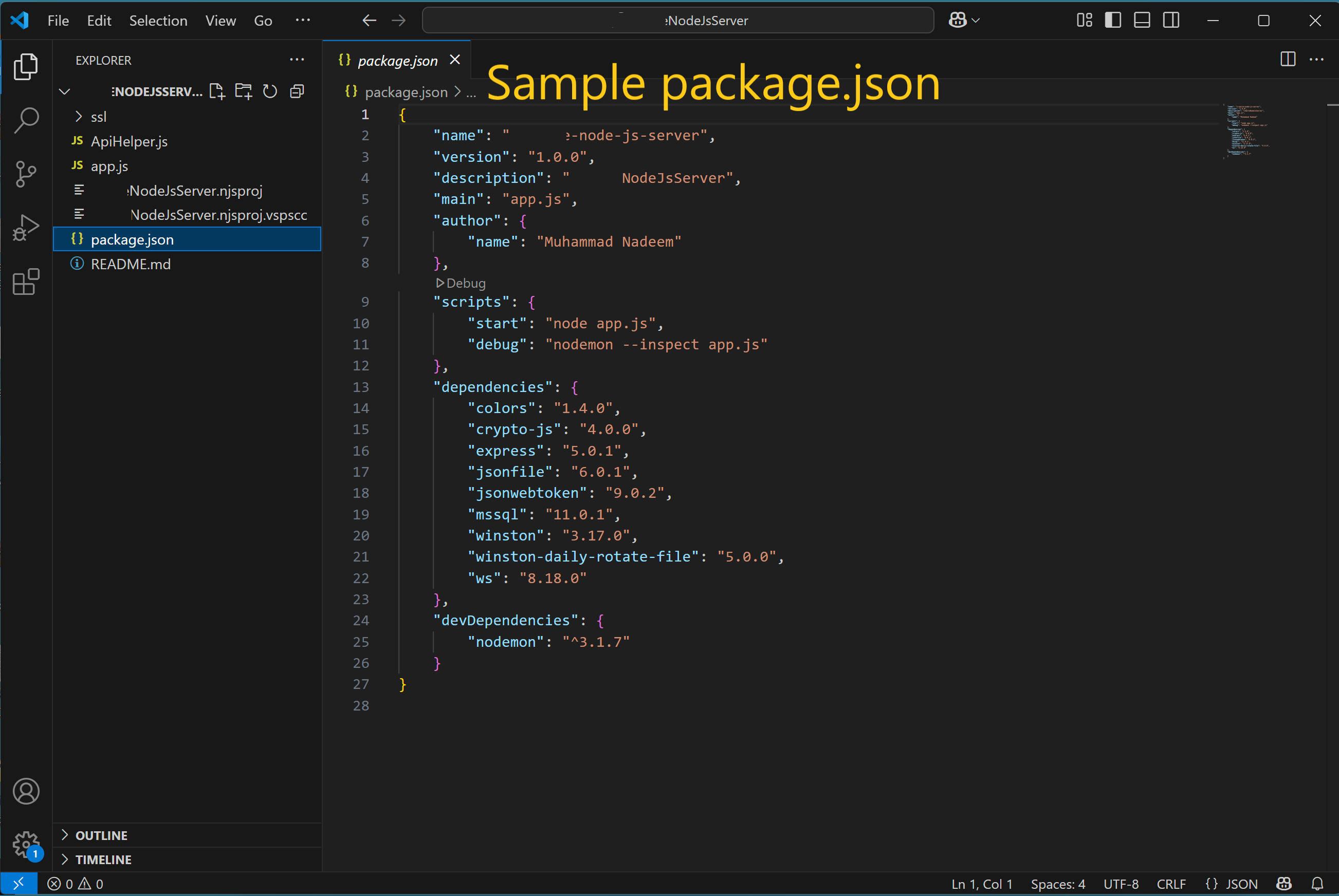
Task: Split the editor to the right
Action: pos(1288,59)
